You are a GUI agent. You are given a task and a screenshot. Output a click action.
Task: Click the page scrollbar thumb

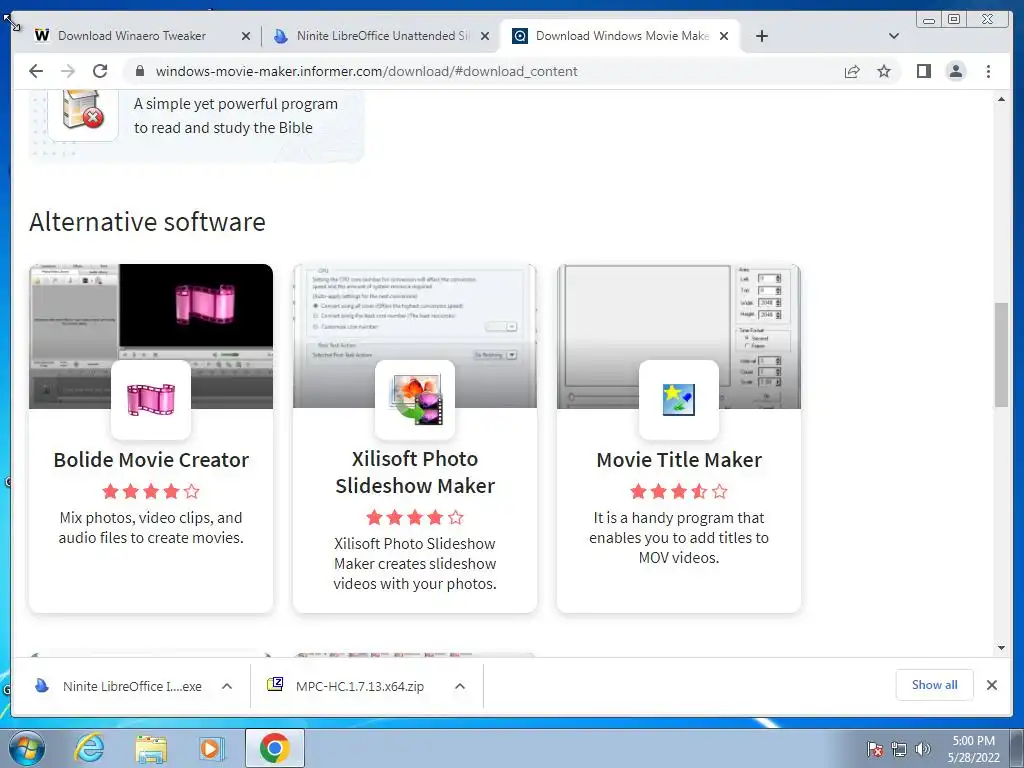1001,354
